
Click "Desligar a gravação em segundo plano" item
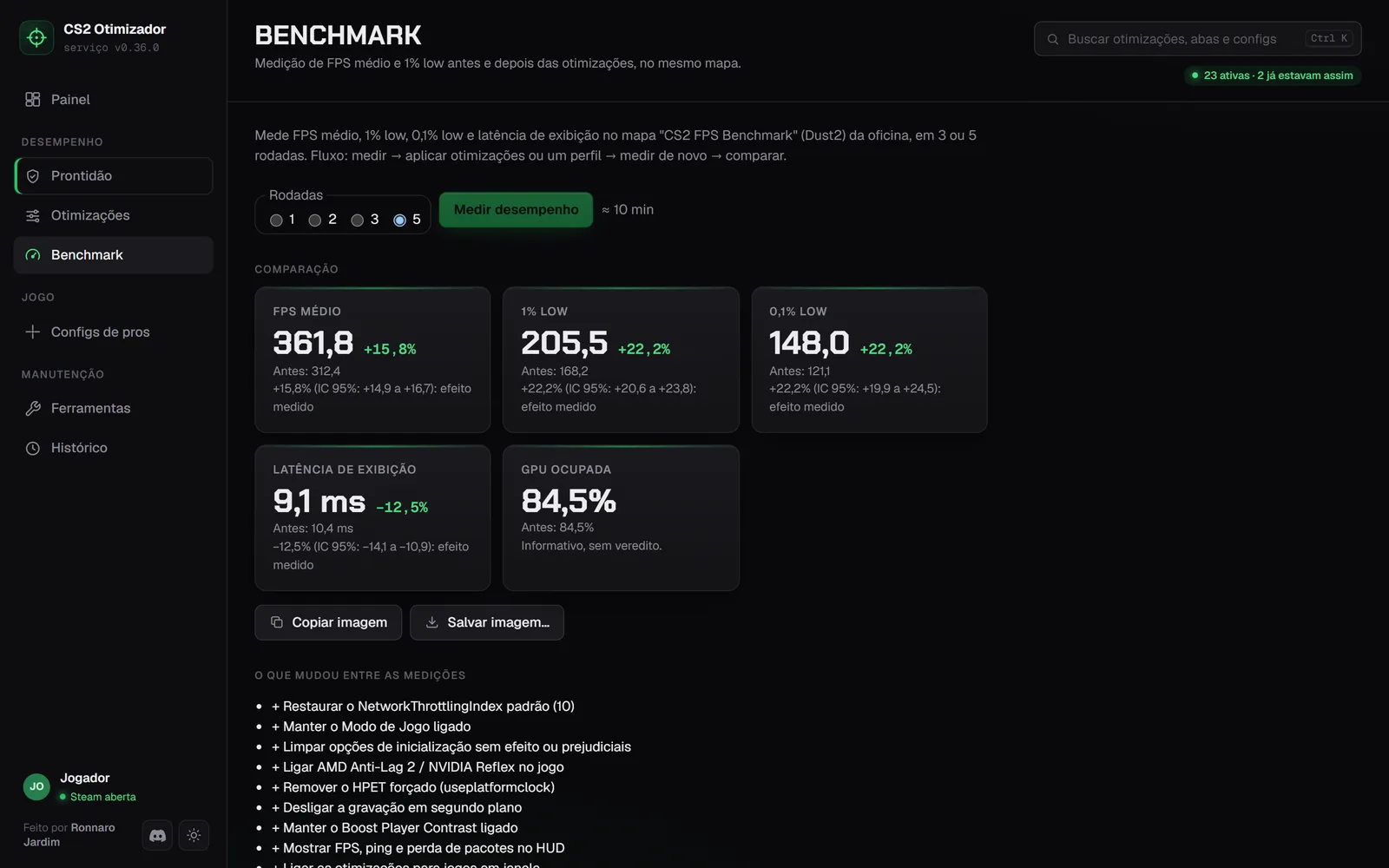click(x=397, y=807)
